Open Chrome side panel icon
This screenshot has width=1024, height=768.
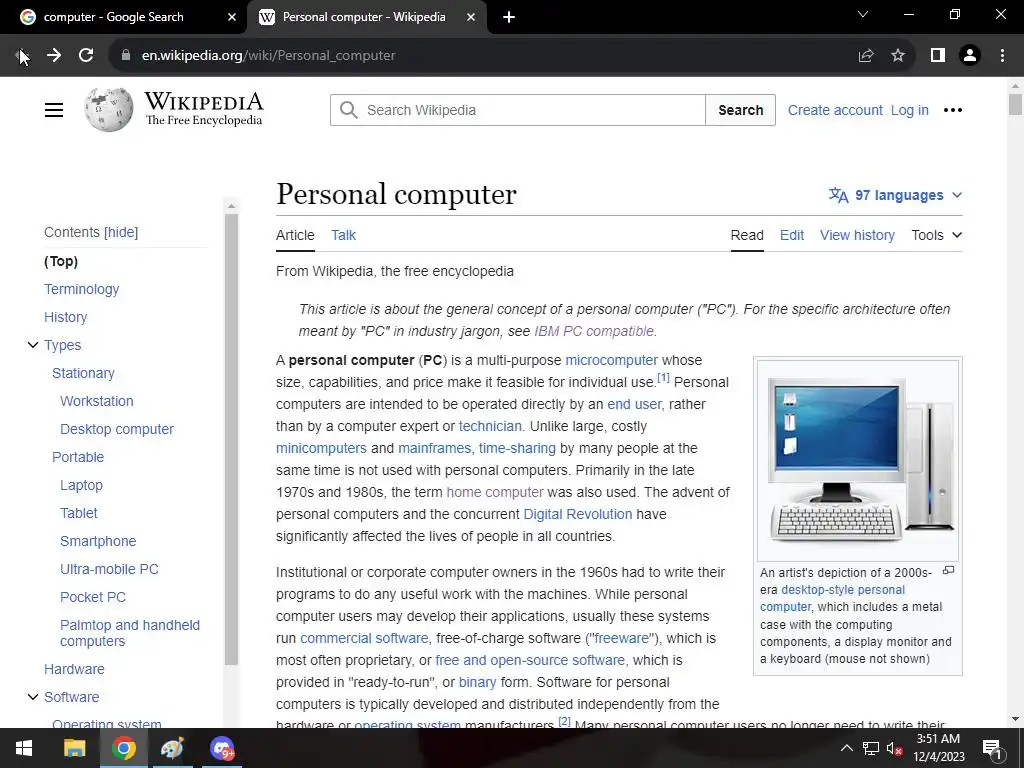pyautogui.click(x=938, y=56)
